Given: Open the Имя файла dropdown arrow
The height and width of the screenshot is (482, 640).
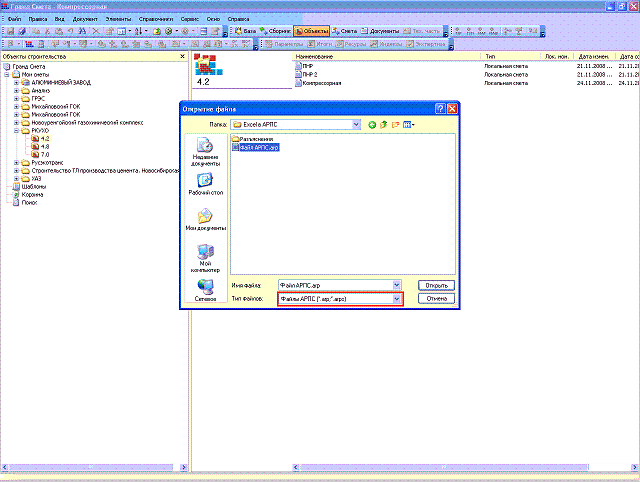Looking at the screenshot, I should [397, 285].
